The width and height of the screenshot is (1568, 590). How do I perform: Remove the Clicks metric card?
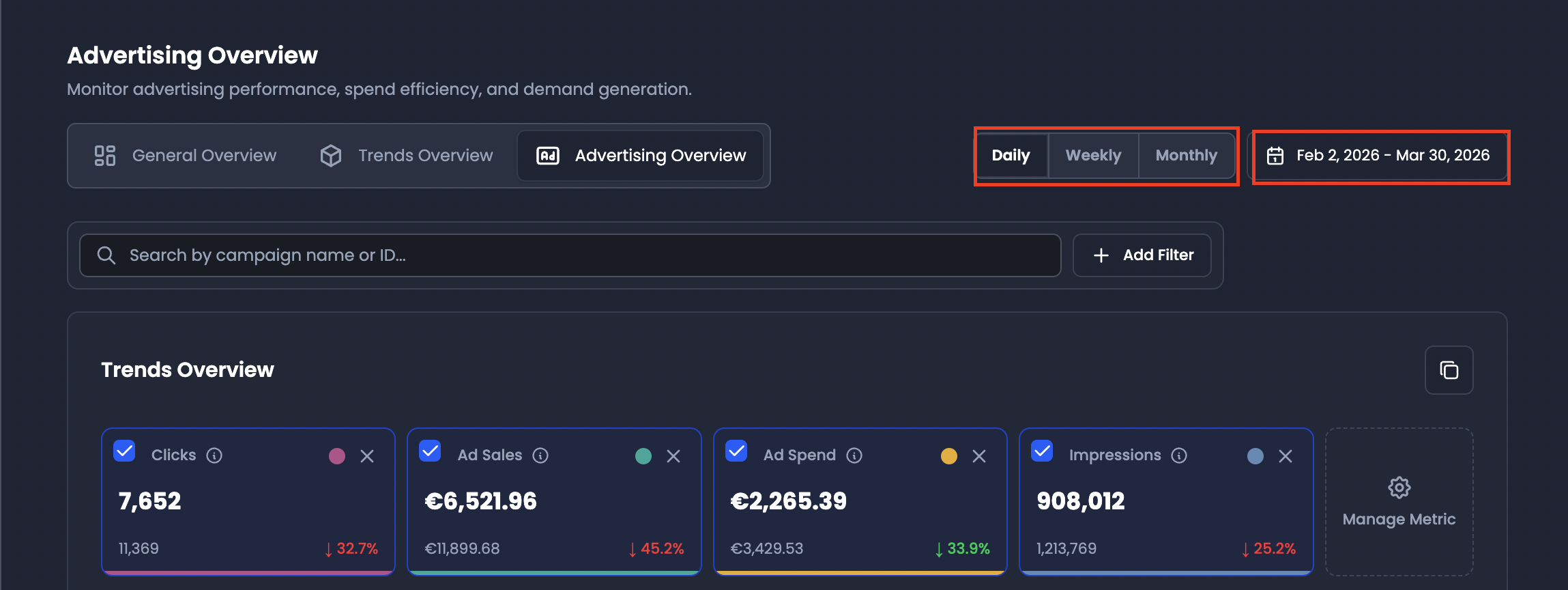coord(367,456)
